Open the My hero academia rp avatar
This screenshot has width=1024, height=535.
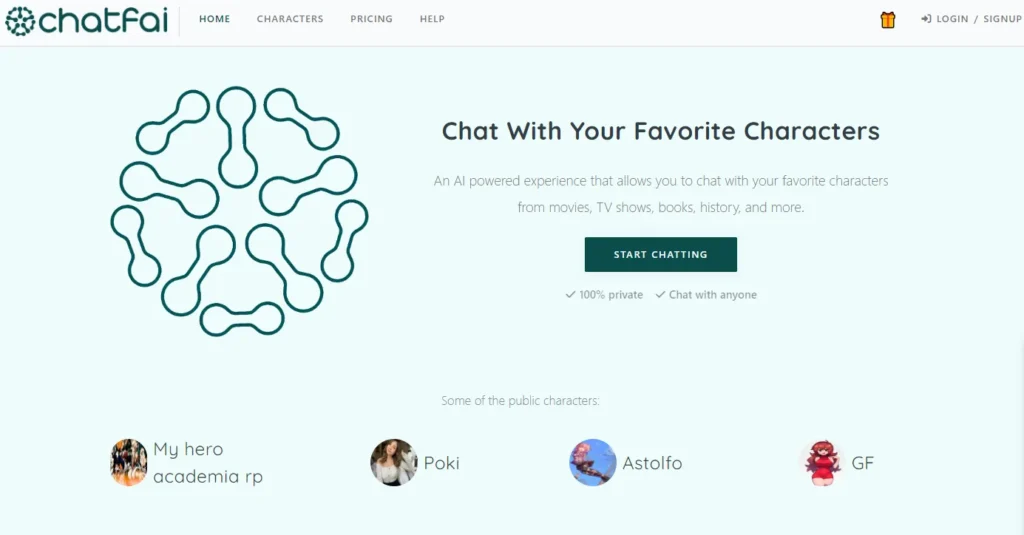tap(129, 463)
